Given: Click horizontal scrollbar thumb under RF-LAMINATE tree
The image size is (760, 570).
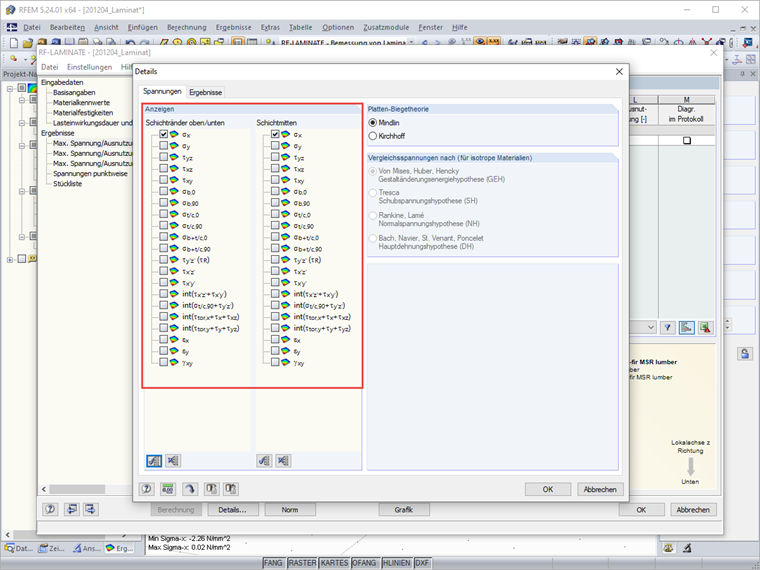Looking at the screenshot, I should click(x=77, y=489).
